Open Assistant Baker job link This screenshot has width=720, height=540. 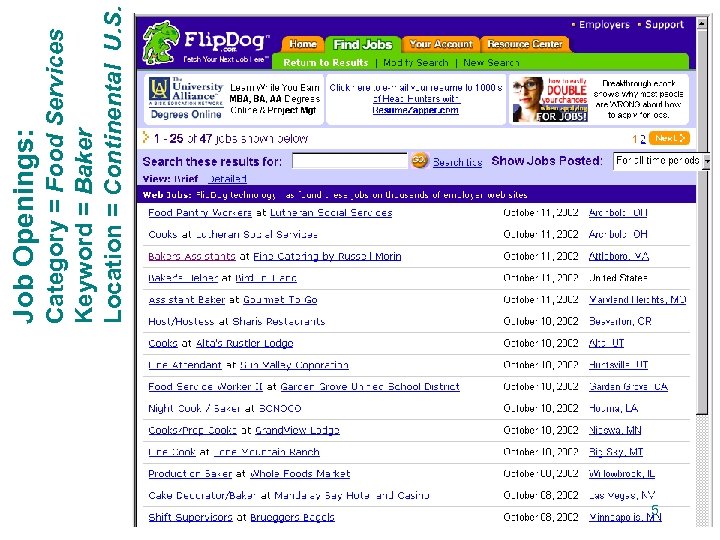pos(186,300)
